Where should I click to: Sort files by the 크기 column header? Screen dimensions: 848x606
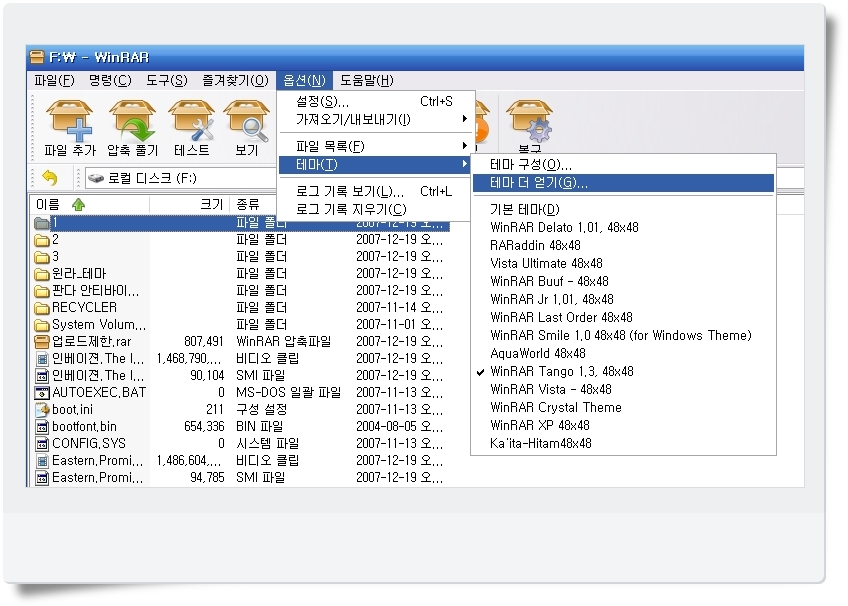(189, 204)
